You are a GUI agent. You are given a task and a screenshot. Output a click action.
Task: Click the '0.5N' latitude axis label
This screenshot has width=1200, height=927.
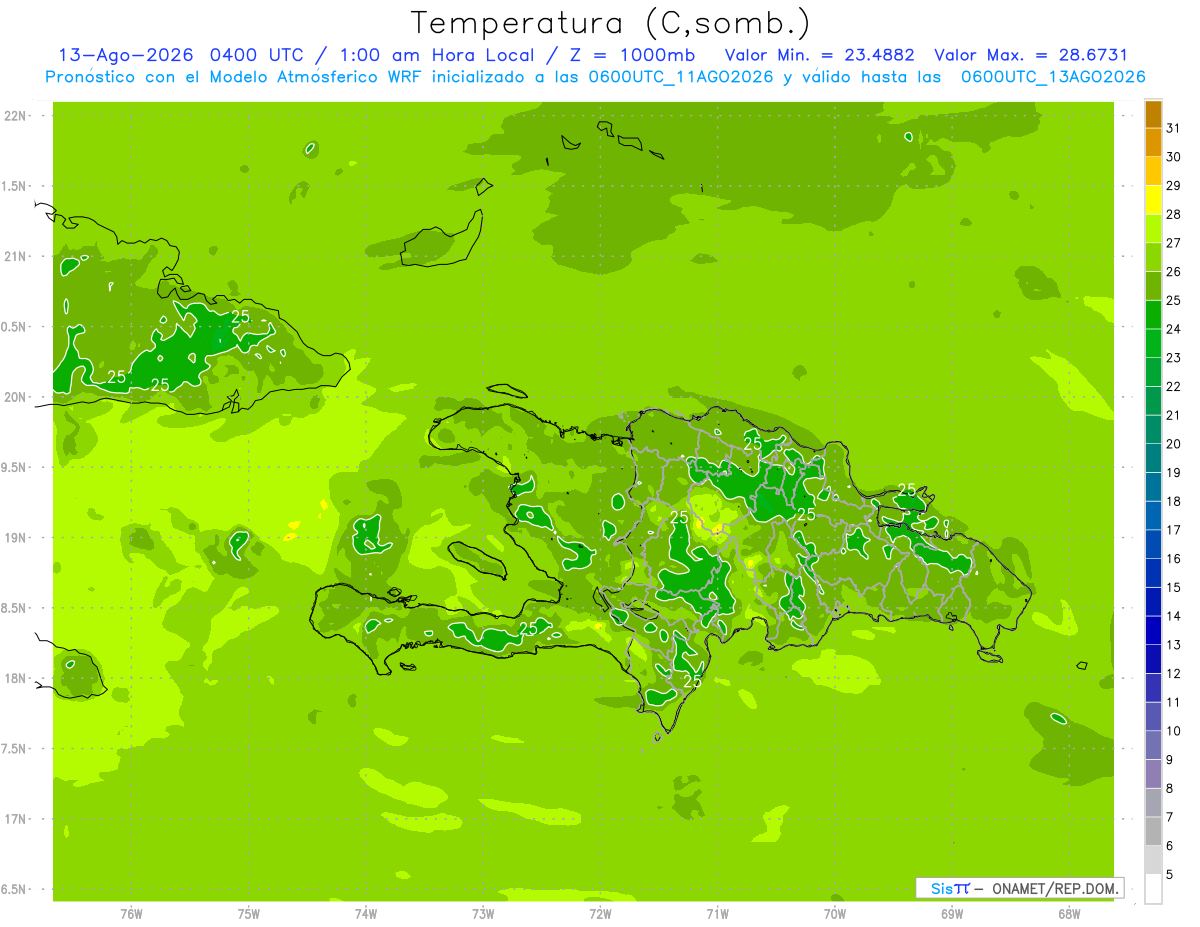point(15,327)
